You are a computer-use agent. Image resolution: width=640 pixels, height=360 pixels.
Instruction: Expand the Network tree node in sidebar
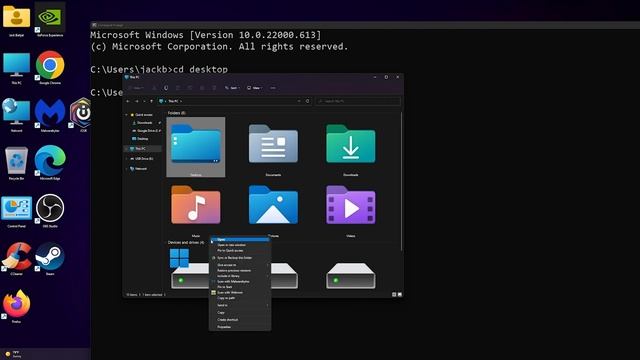pos(127,168)
